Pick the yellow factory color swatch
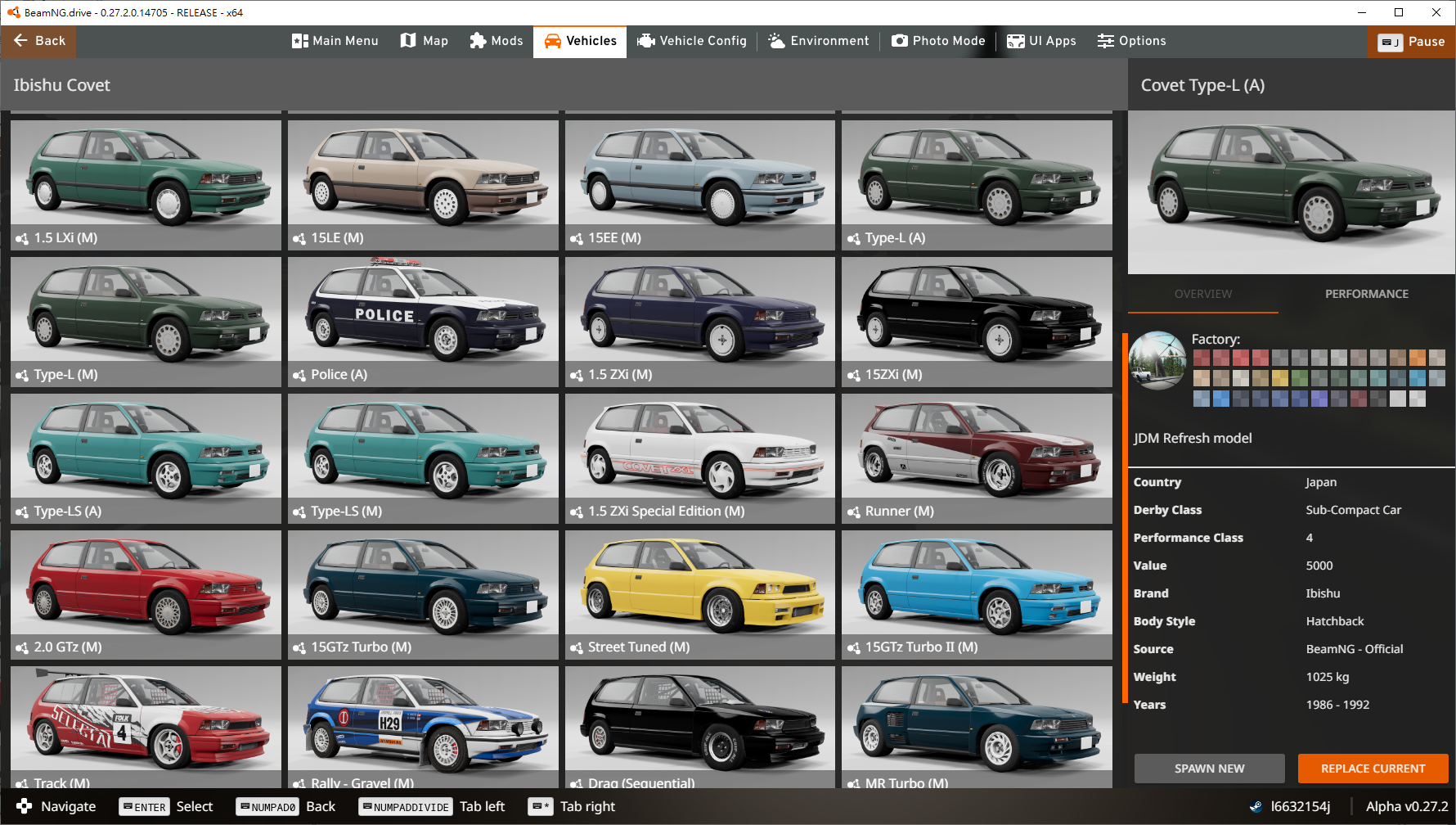Viewport: 1456px width, 825px height. (x=1280, y=378)
